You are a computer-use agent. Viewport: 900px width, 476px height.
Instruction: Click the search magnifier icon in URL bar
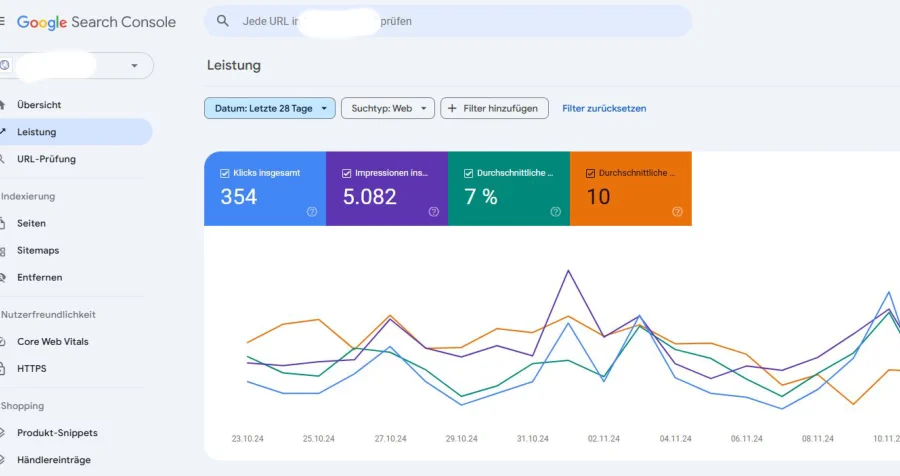coord(223,21)
